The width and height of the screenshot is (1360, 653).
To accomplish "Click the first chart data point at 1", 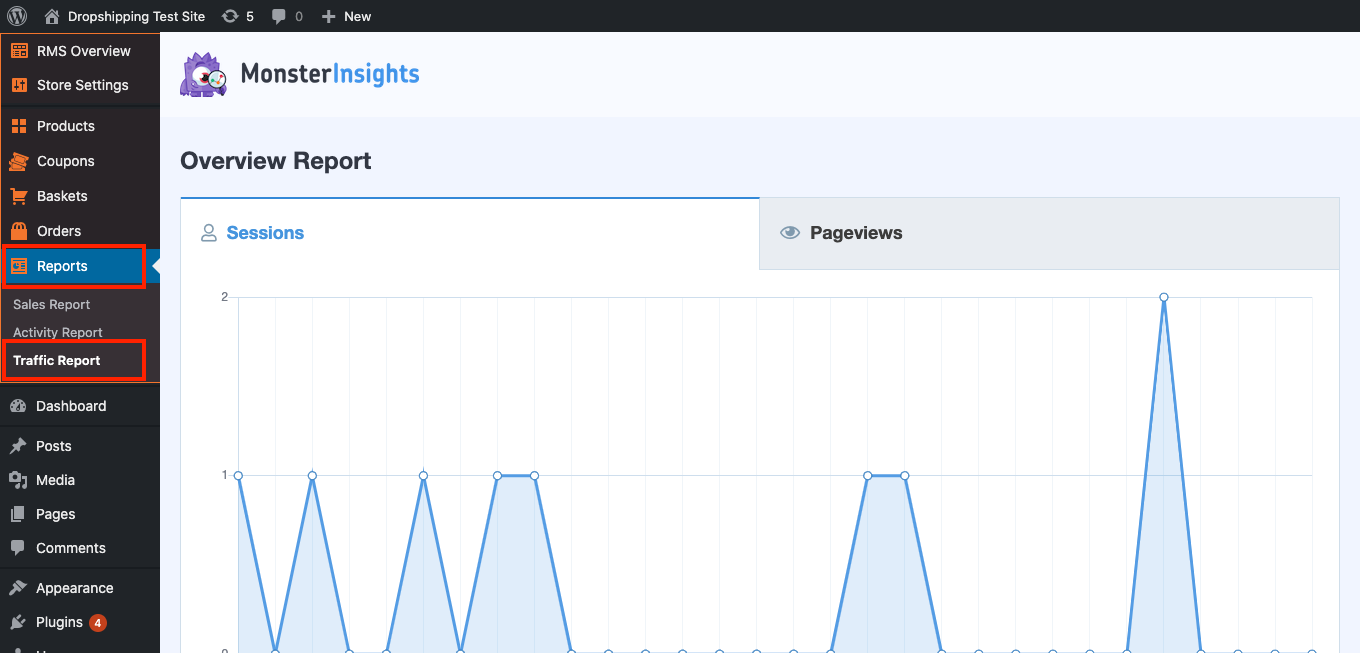I will coord(238,475).
